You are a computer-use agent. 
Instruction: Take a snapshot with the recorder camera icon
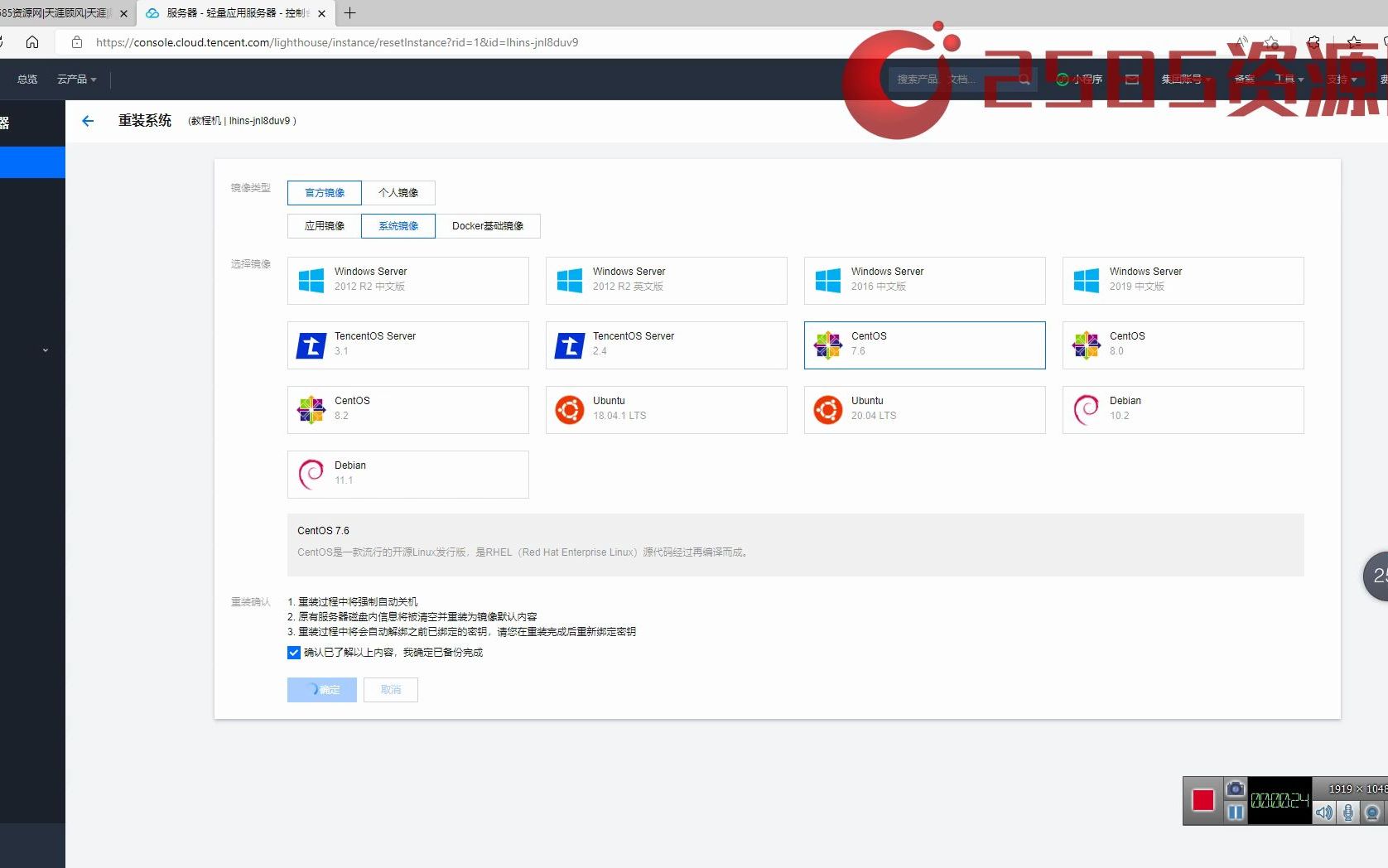click(1235, 788)
